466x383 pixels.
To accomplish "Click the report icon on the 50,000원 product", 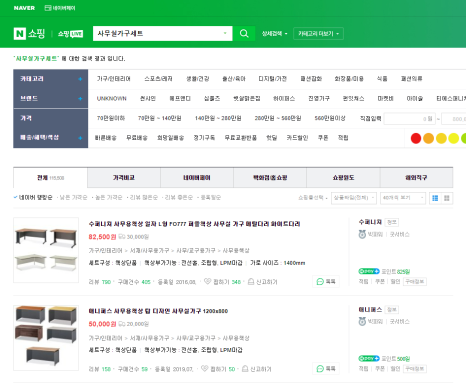I will [x=245, y=369].
